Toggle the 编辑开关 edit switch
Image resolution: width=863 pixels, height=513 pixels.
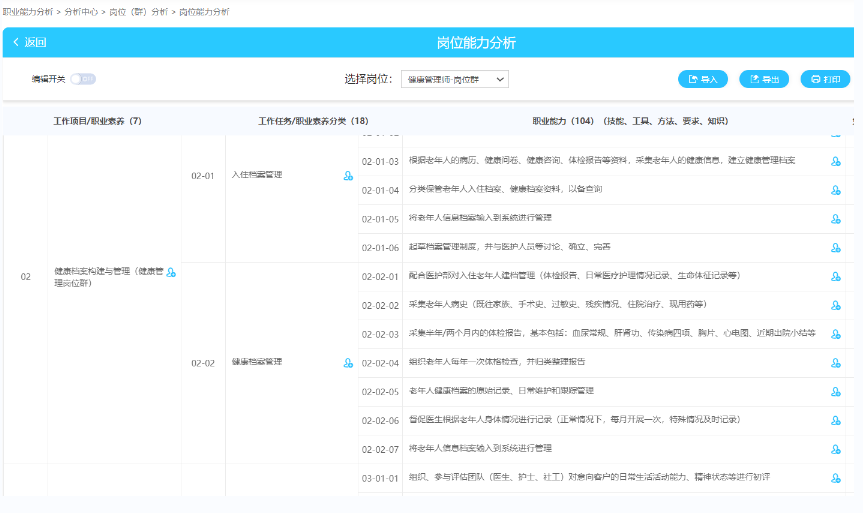click(83, 79)
